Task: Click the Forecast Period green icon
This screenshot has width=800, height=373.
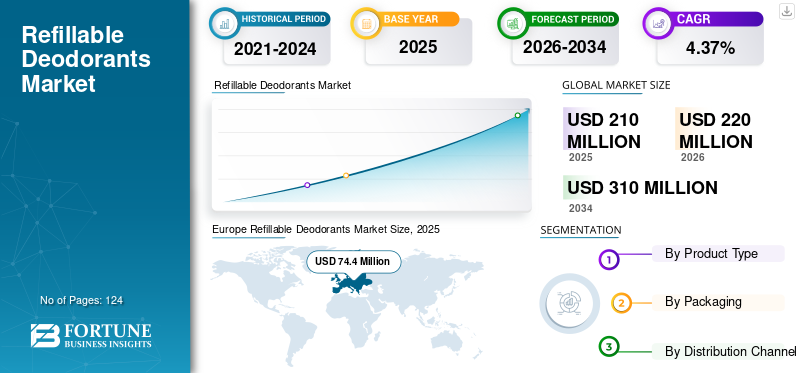Action: point(512,23)
